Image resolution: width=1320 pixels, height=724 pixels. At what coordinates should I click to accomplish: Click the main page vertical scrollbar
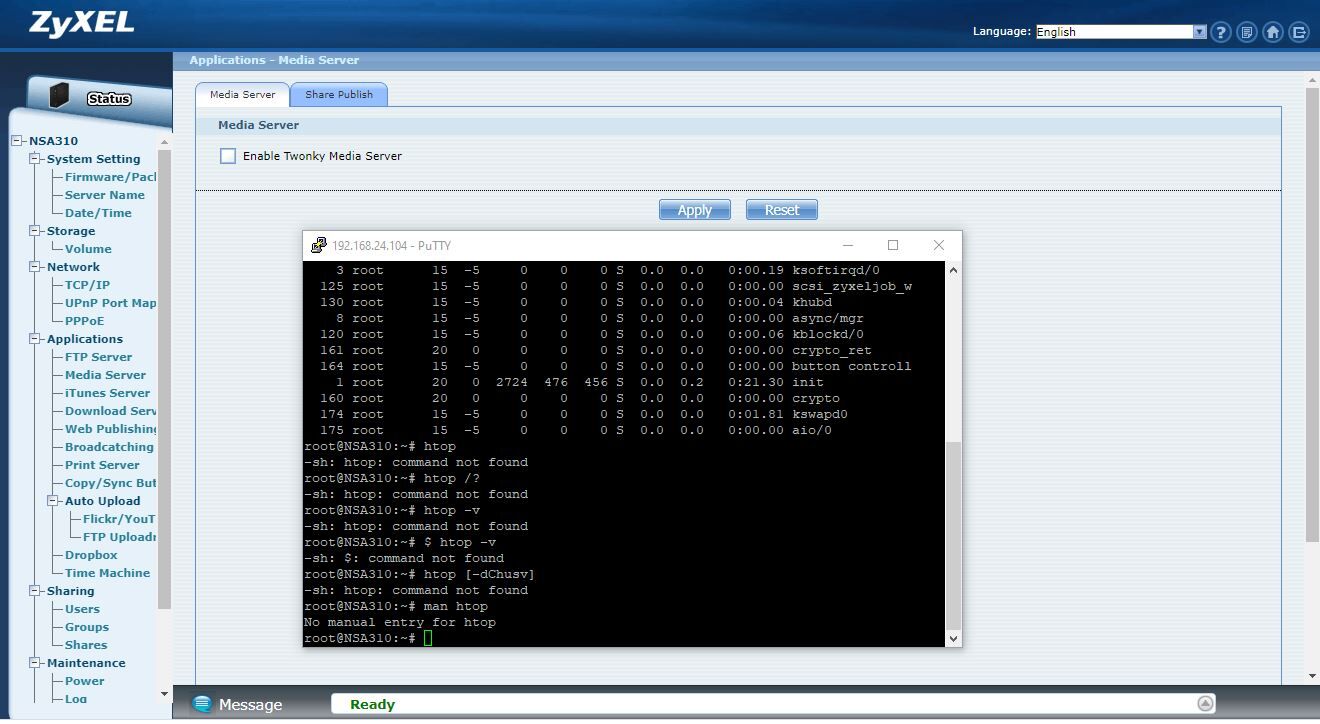1312,316
